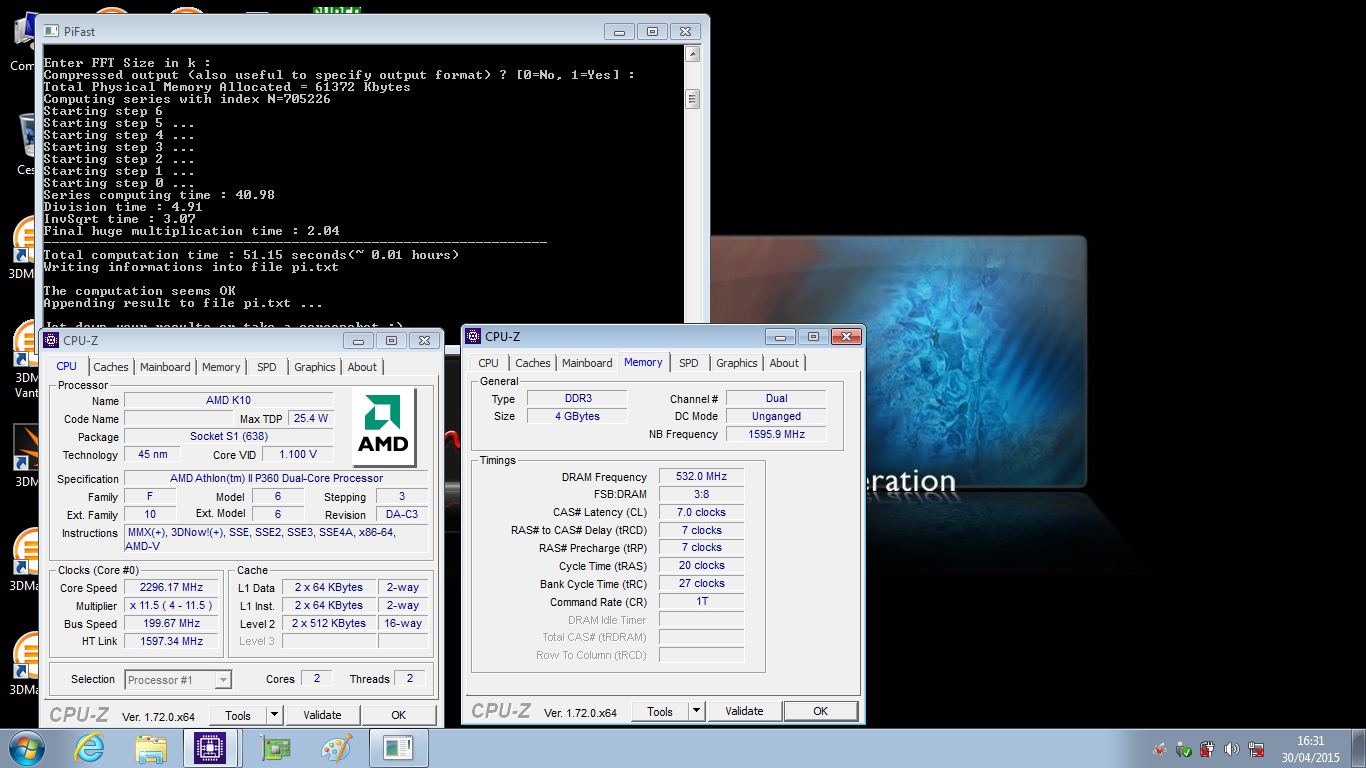Open Graphics tab in the CPU window
Screen dimensions: 1366x768
[314, 367]
